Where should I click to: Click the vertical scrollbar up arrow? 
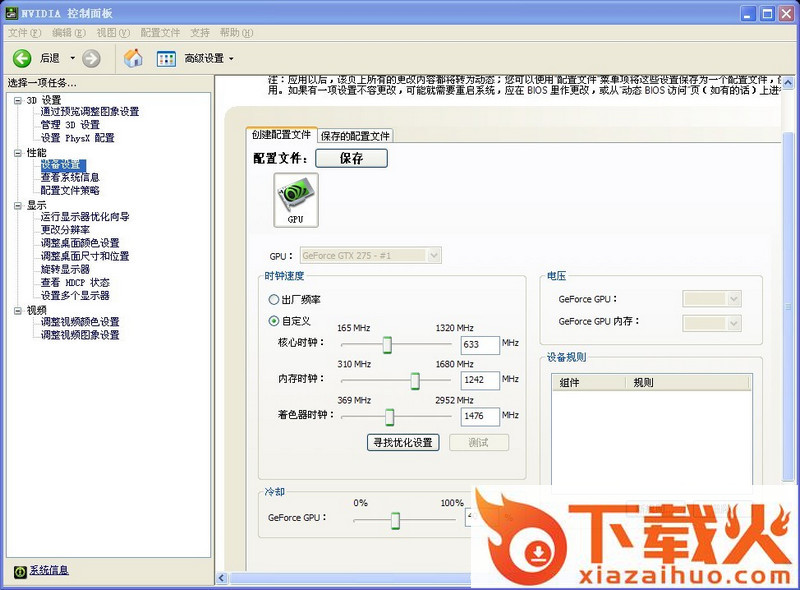click(788, 83)
